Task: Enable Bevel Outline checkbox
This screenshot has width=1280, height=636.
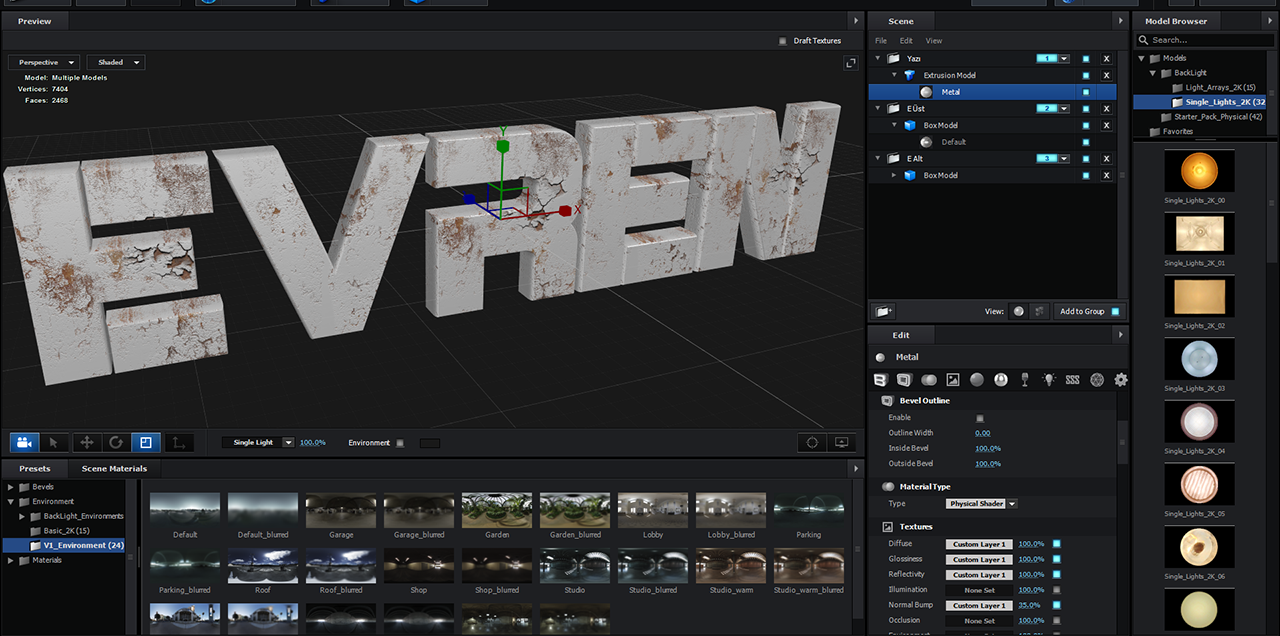Action: tap(980, 418)
